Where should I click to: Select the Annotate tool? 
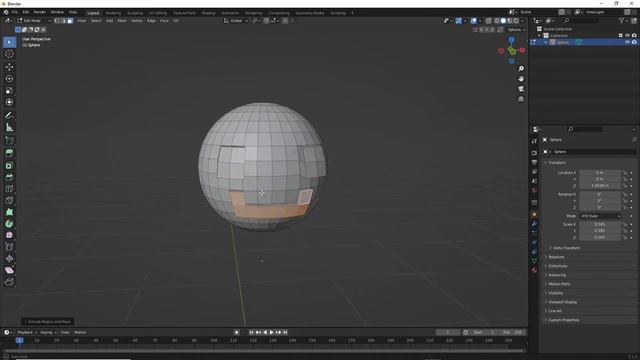coord(9,116)
